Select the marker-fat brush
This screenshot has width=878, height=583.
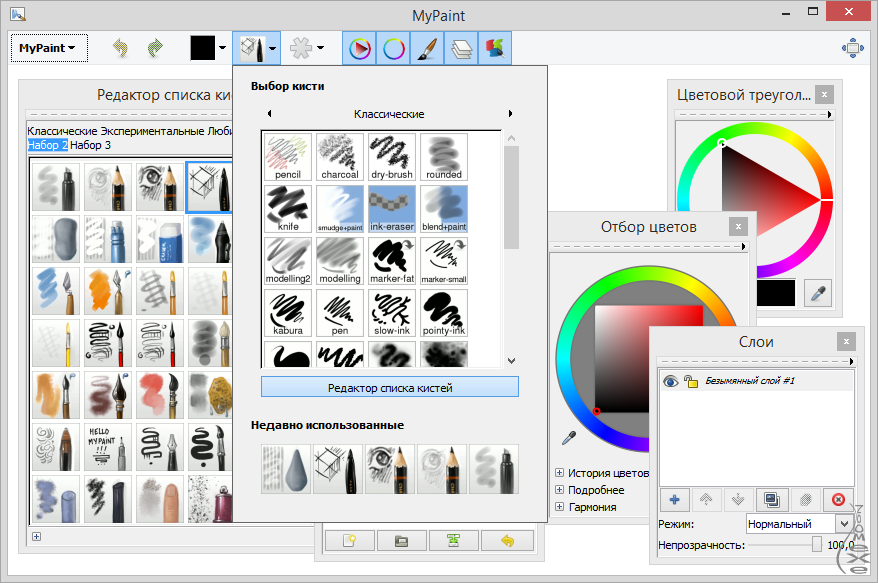(x=392, y=261)
